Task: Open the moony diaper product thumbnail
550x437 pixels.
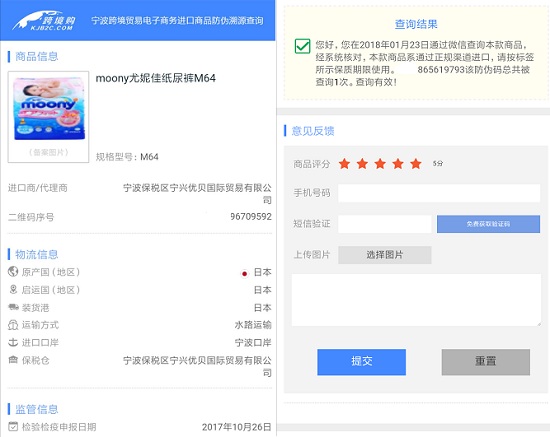Action: click(x=48, y=117)
